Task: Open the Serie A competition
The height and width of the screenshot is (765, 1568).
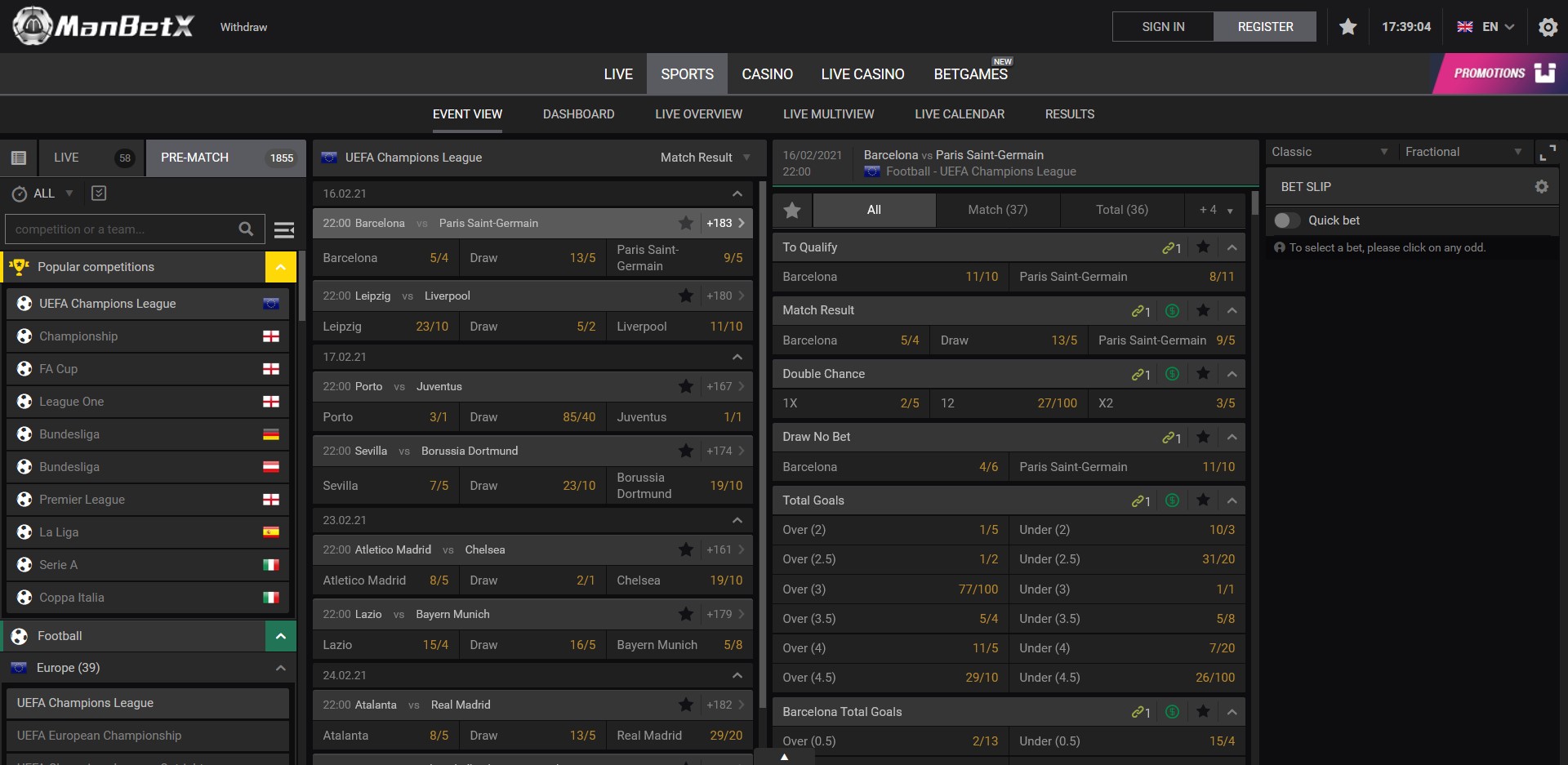Action: [x=148, y=565]
